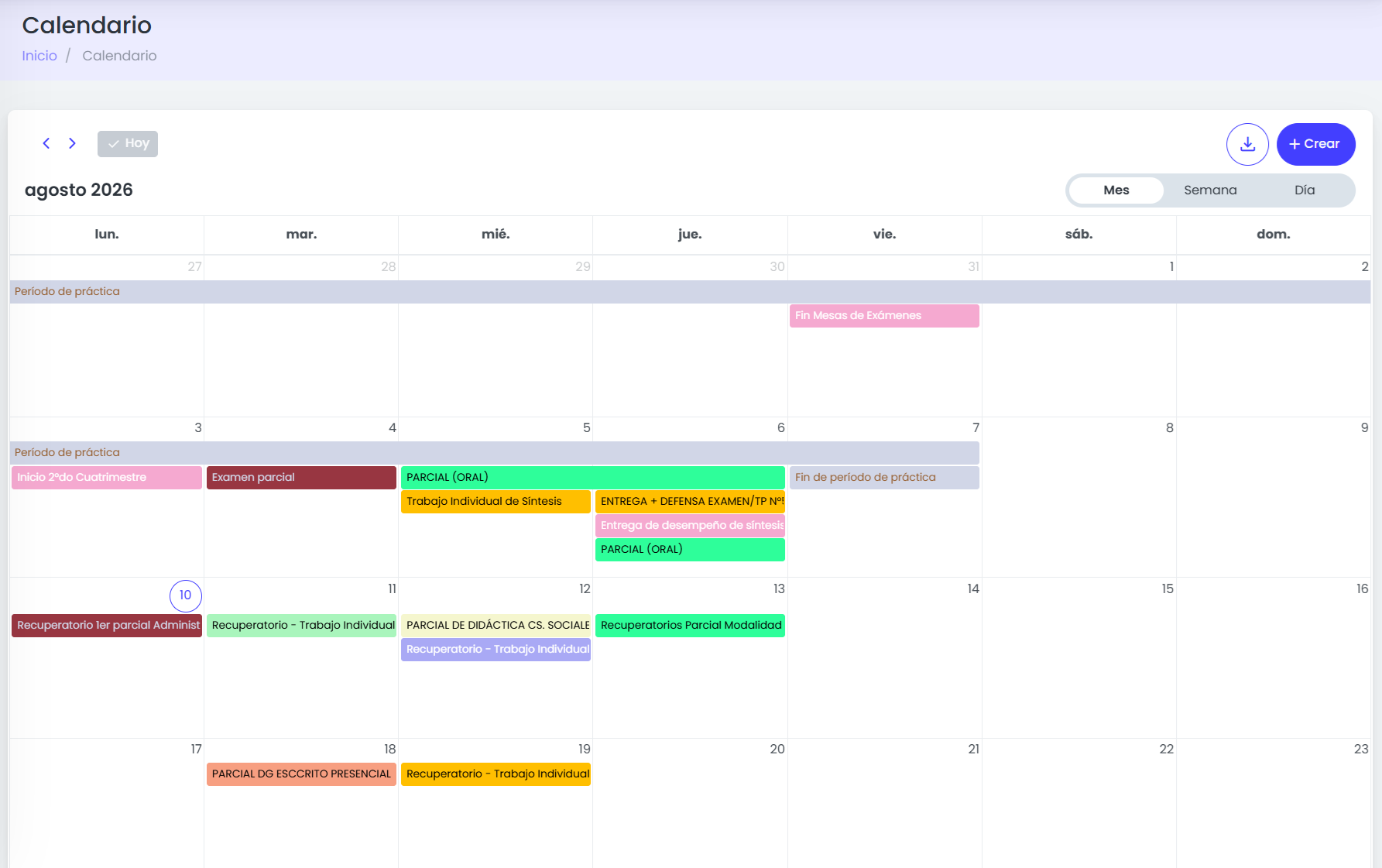Screen dimensions: 1382x868
Task: Open orange Recuperatorio event on day 19
Action: pos(496,774)
